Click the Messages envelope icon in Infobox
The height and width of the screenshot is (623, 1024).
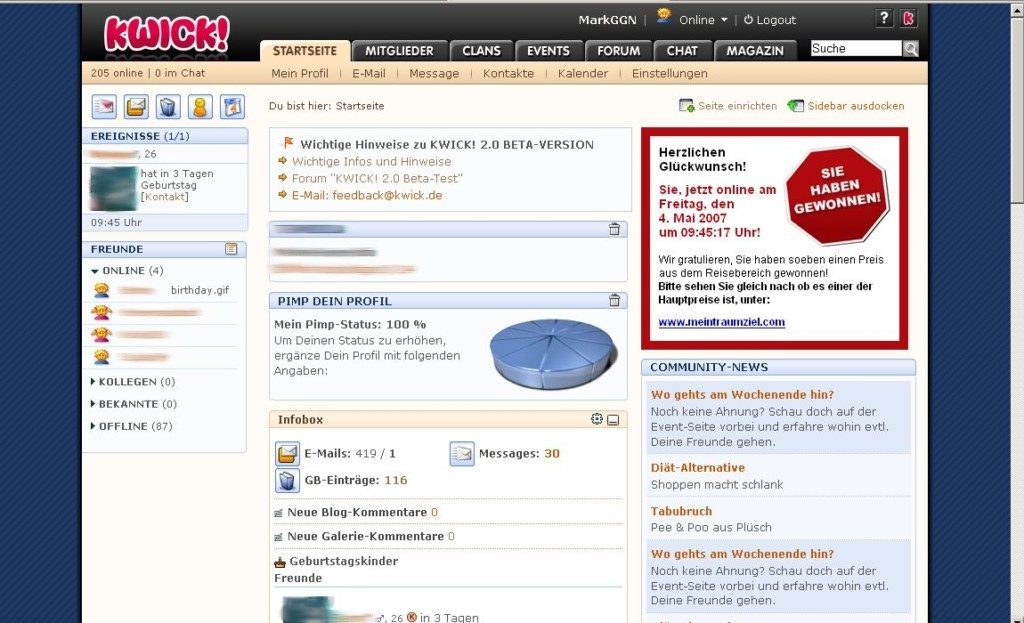[x=462, y=453]
